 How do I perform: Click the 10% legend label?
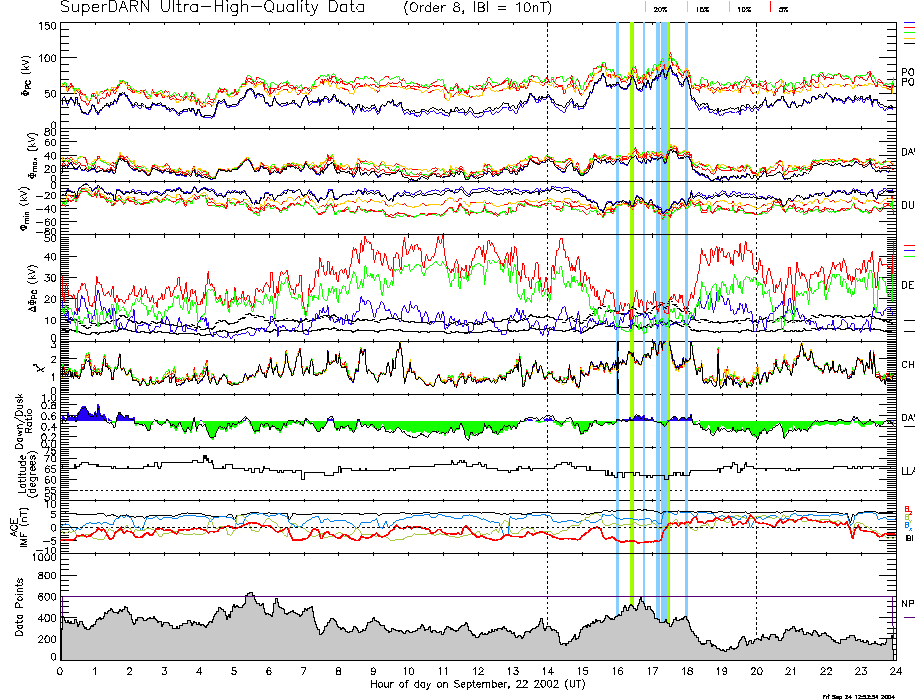coord(744,8)
